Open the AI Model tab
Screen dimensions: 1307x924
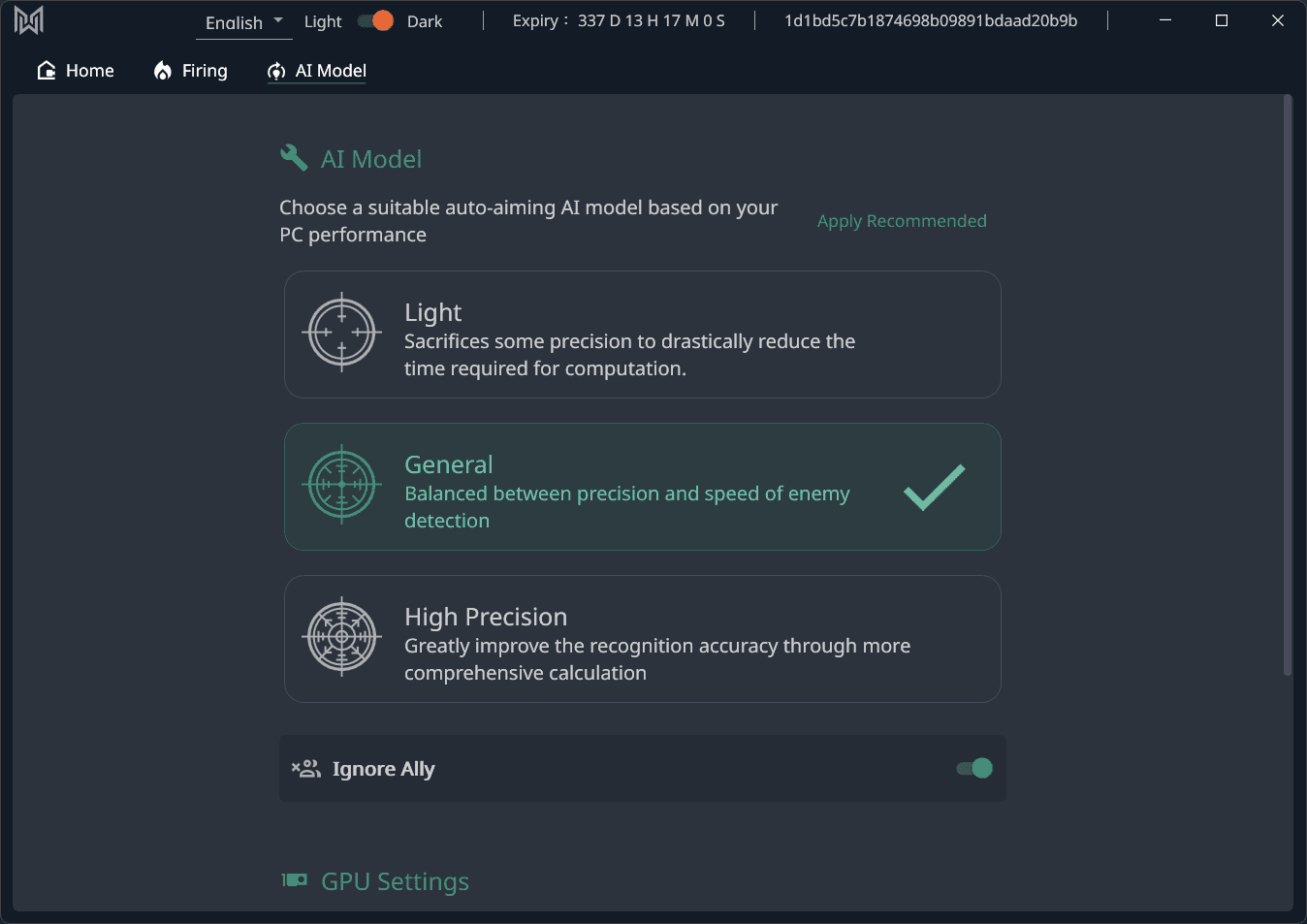click(315, 70)
